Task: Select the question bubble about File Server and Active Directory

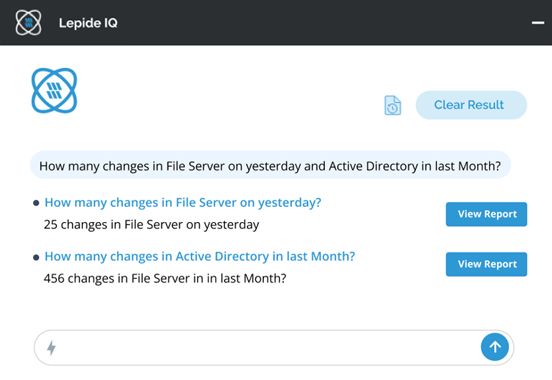Action: tap(270, 166)
